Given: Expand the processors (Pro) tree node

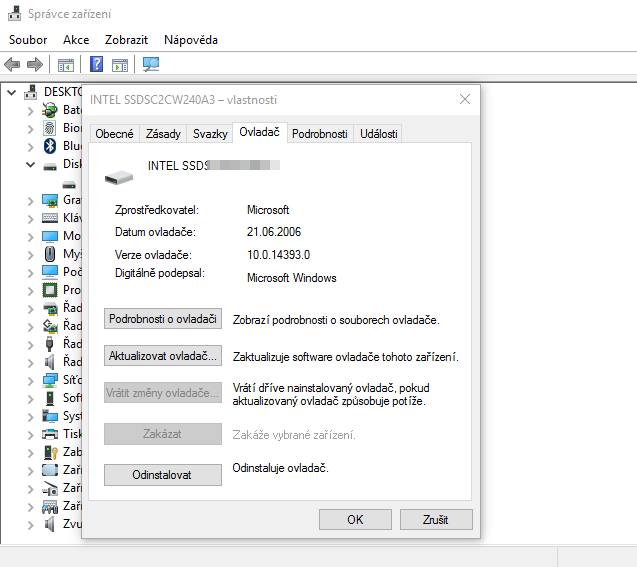Looking at the screenshot, I should click(x=30, y=290).
